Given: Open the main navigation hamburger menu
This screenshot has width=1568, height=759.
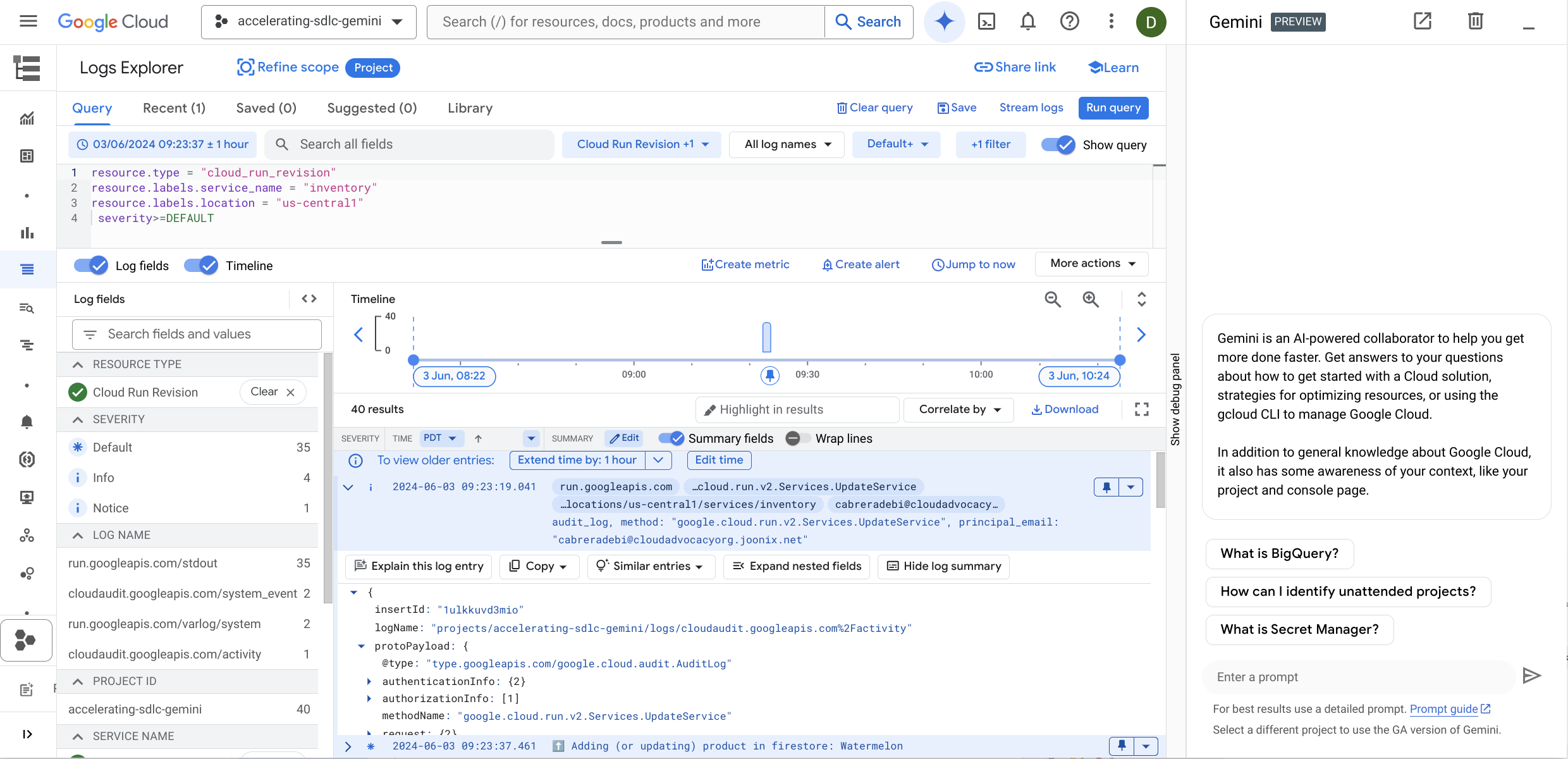Looking at the screenshot, I should [x=28, y=22].
